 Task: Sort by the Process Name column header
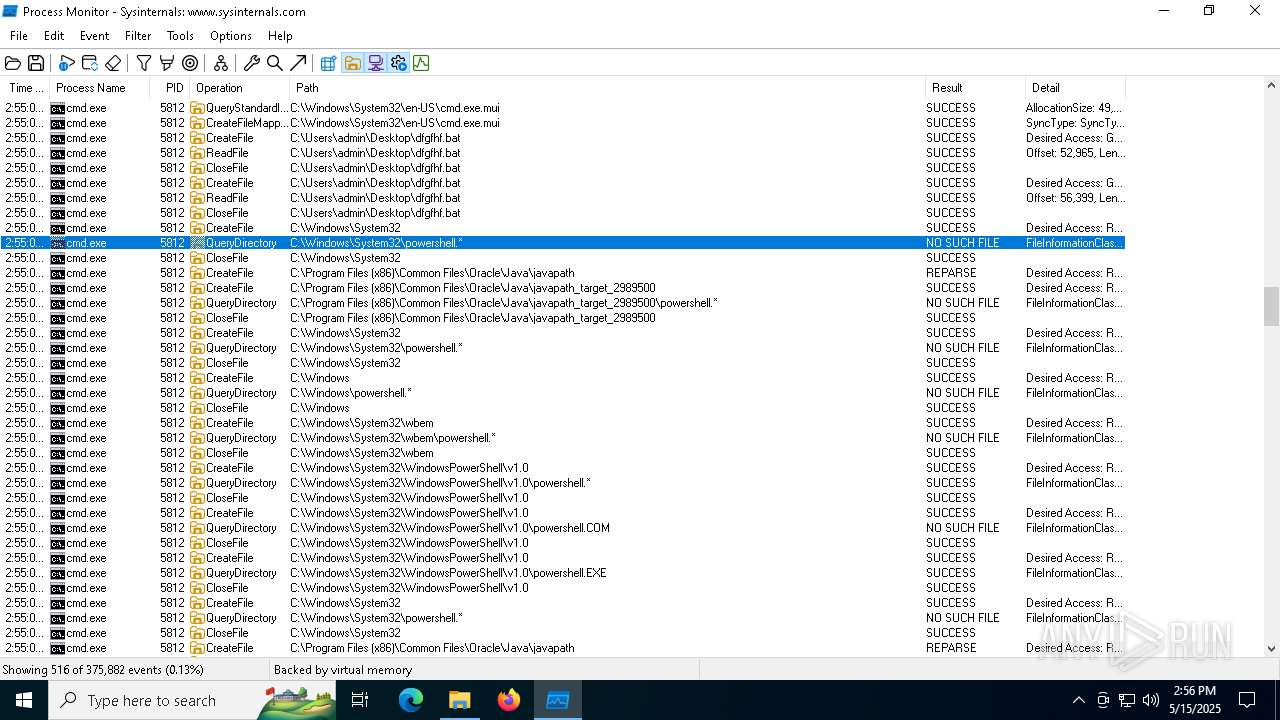100,88
